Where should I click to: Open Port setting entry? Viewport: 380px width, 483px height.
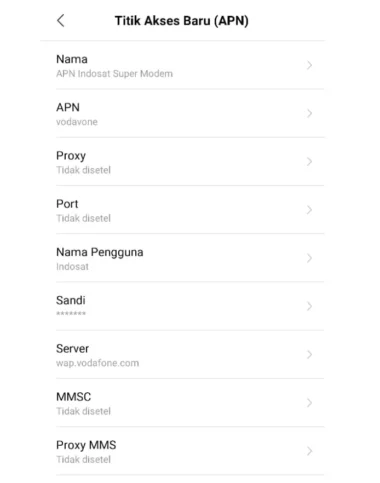[190, 210]
